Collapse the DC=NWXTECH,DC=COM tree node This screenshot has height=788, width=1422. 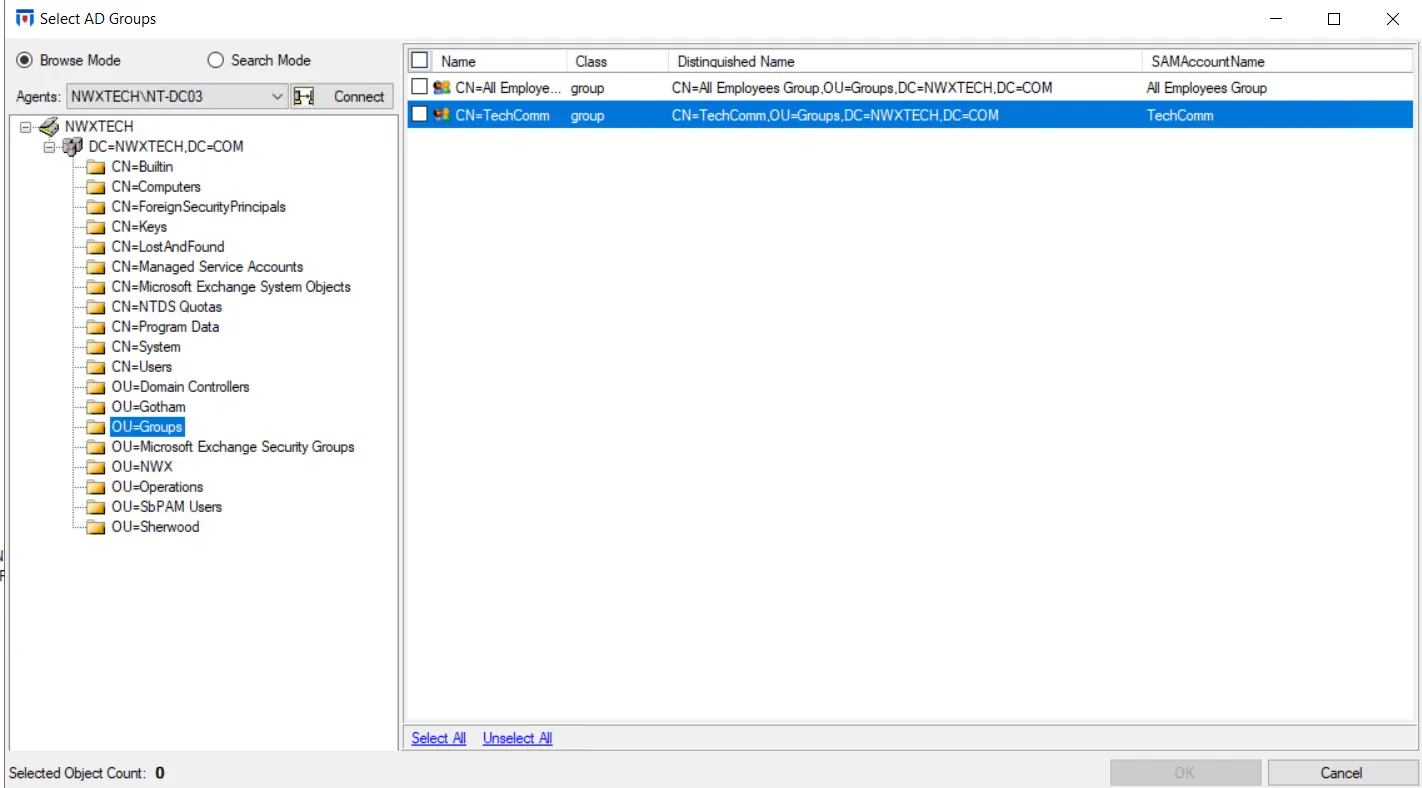[49, 147]
